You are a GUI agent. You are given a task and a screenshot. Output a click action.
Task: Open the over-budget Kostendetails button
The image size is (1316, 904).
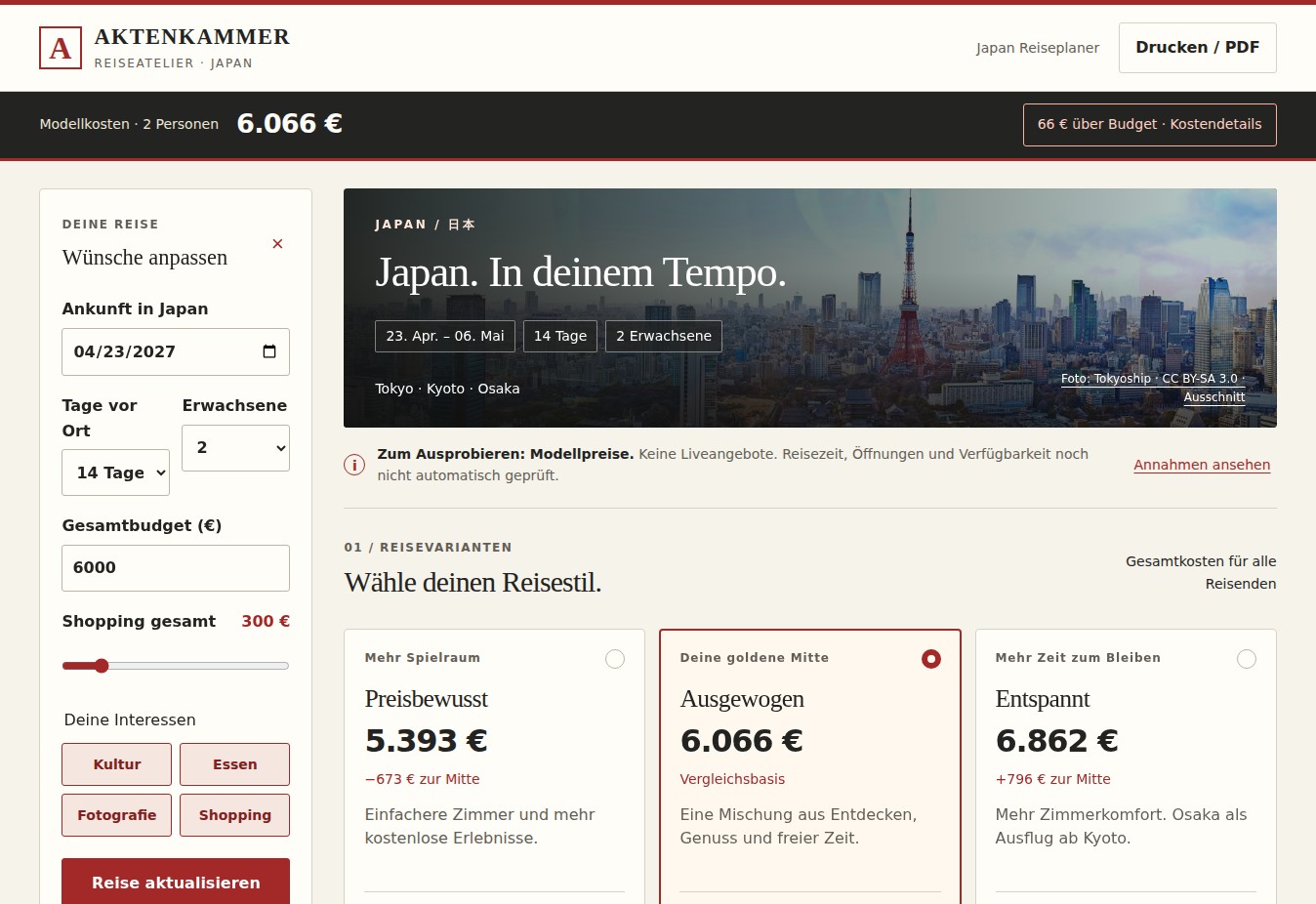click(1150, 125)
